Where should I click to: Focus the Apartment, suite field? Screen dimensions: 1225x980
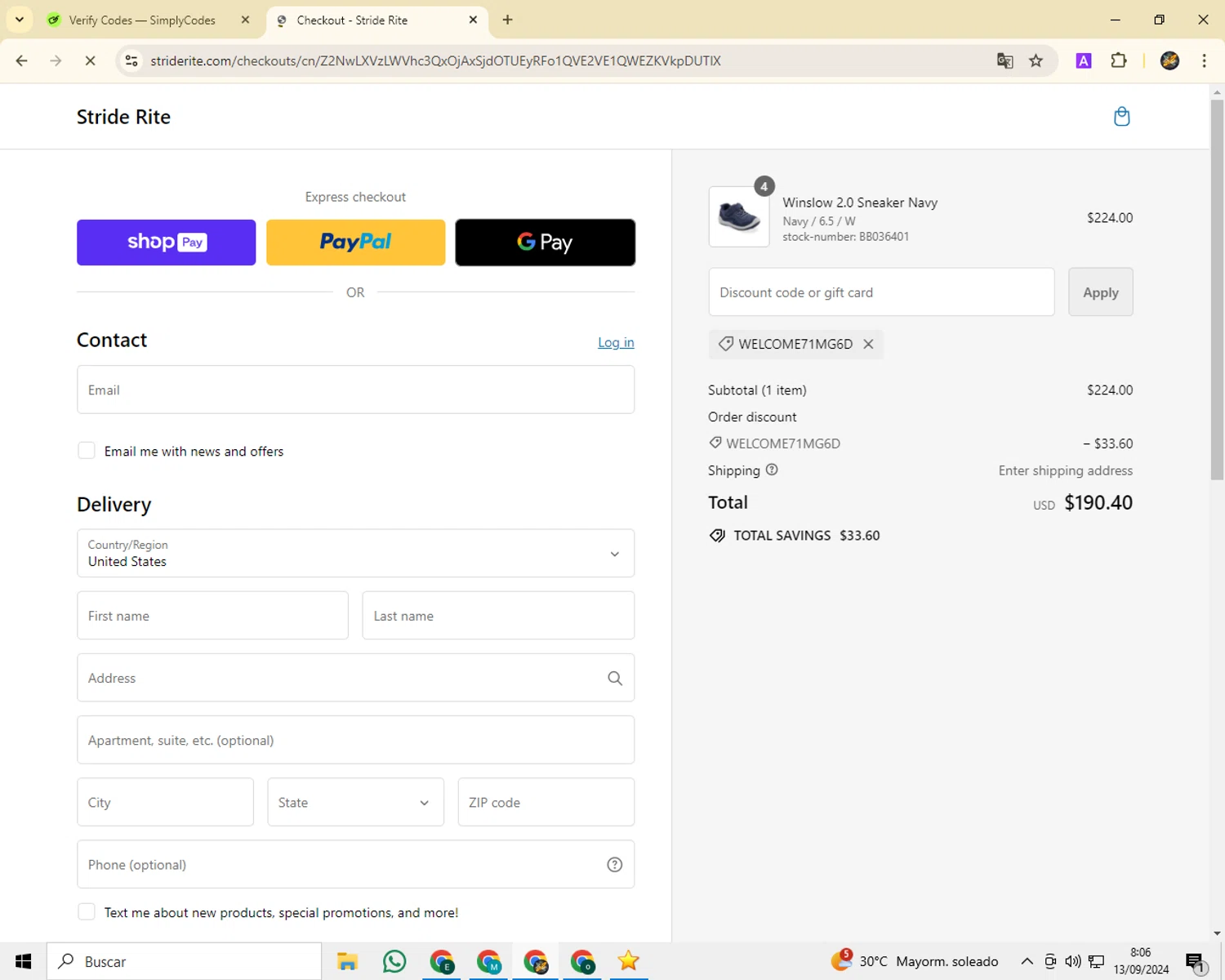pyautogui.click(x=355, y=740)
